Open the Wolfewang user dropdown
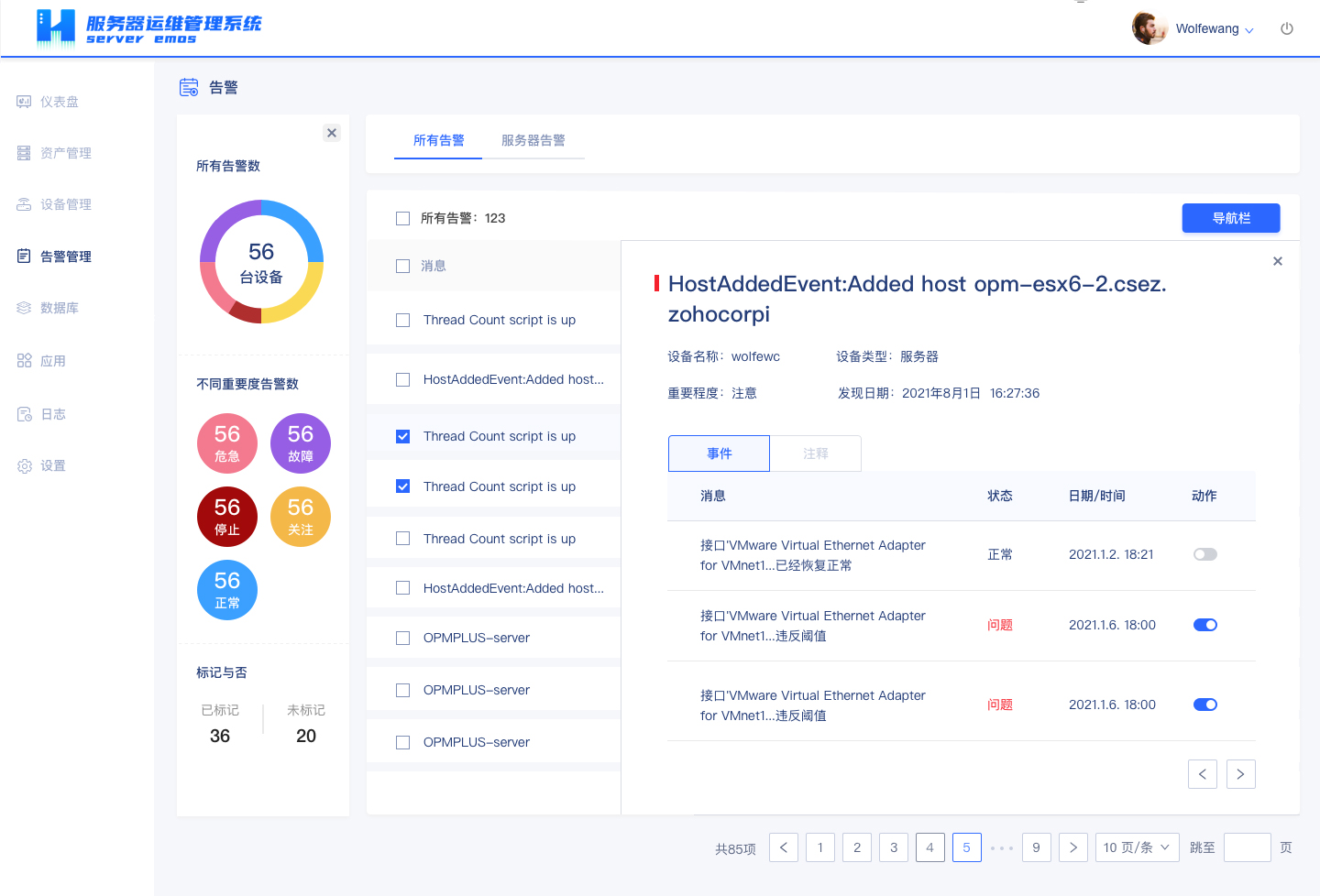This screenshot has height=896, width=1320. (1214, 29)
